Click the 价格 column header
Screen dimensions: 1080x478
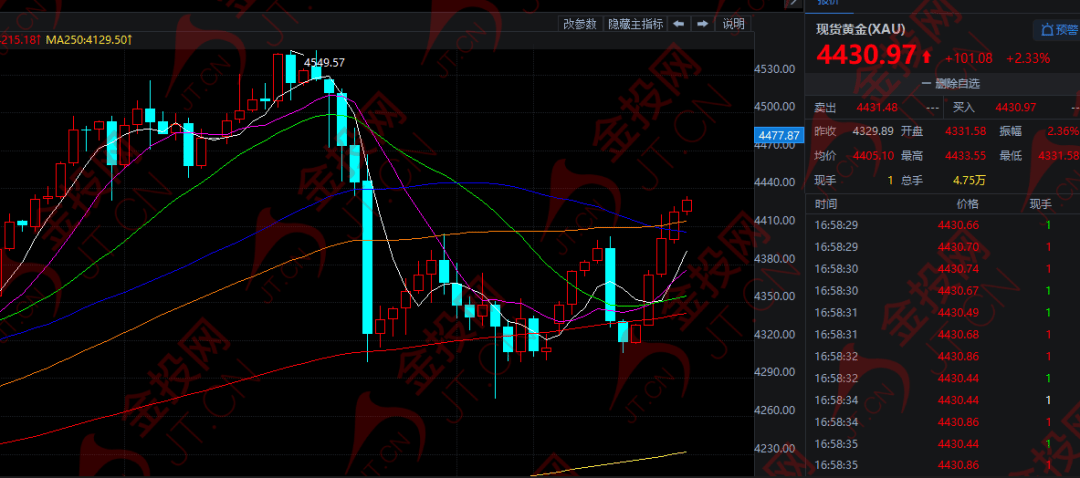point(958,203)
